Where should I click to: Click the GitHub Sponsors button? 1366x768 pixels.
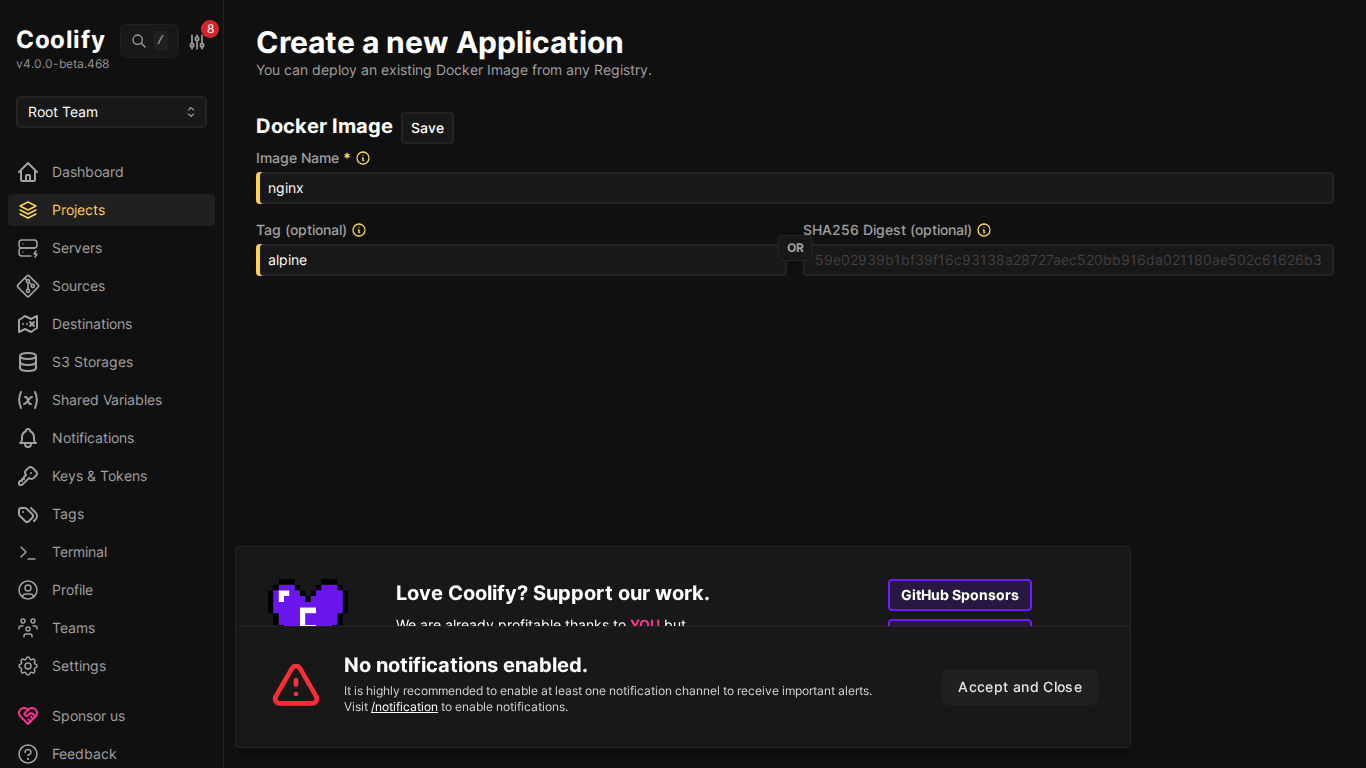coord(959,595)
